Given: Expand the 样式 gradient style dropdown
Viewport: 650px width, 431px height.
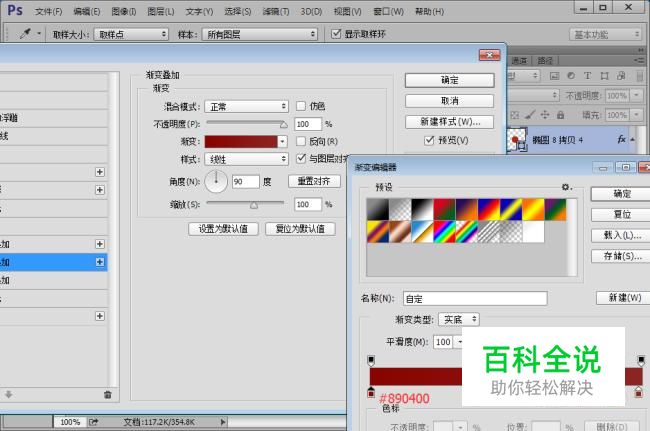Looking at the screenshot, I should coord(246,159).
